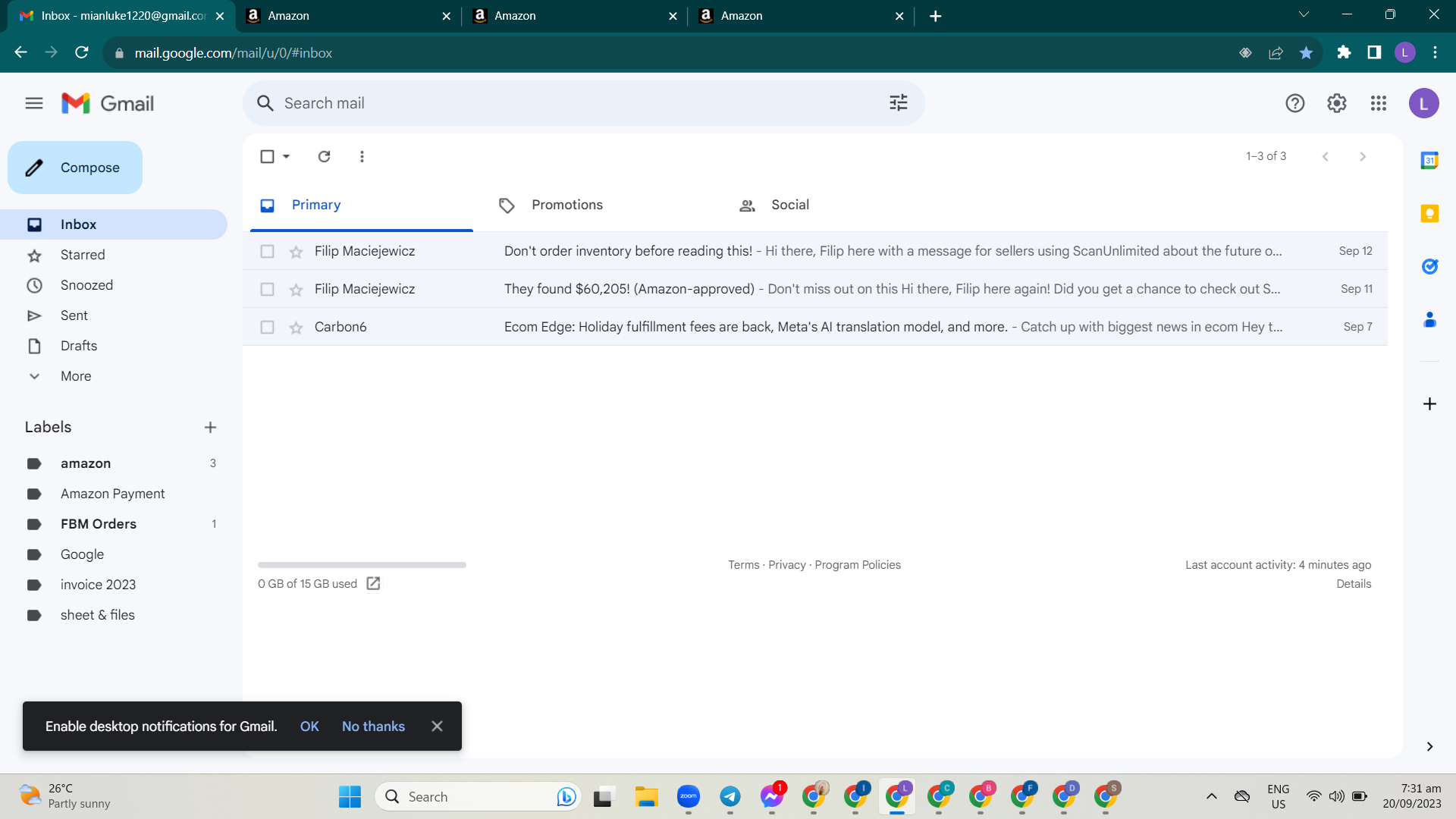This screenshot has width=1456, height=819.
Task: Open the More options three-dot menu
Action: click(362, 156)
